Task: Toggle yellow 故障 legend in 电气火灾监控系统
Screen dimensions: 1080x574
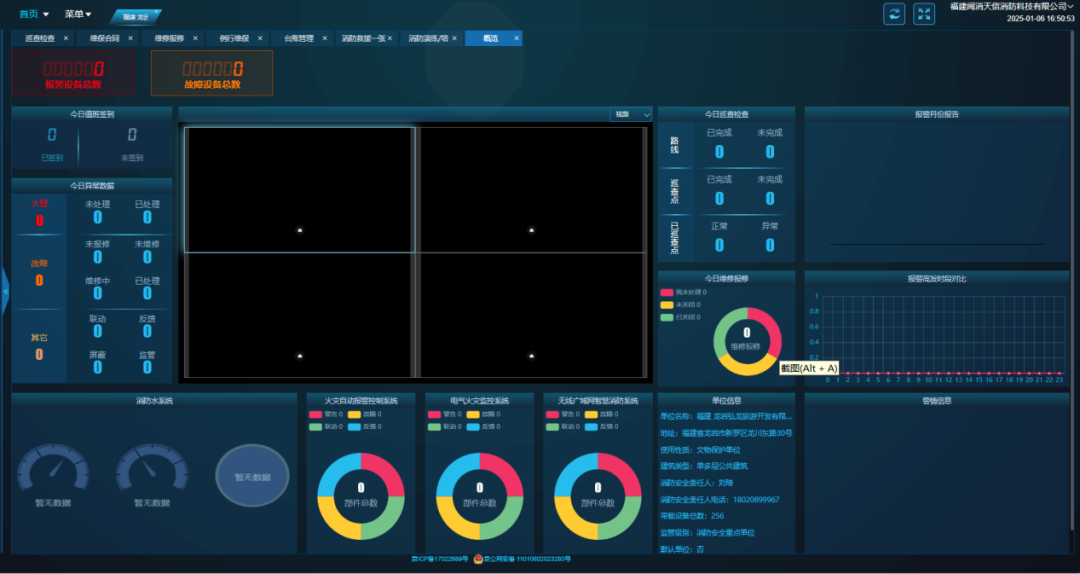Action: 474,414
